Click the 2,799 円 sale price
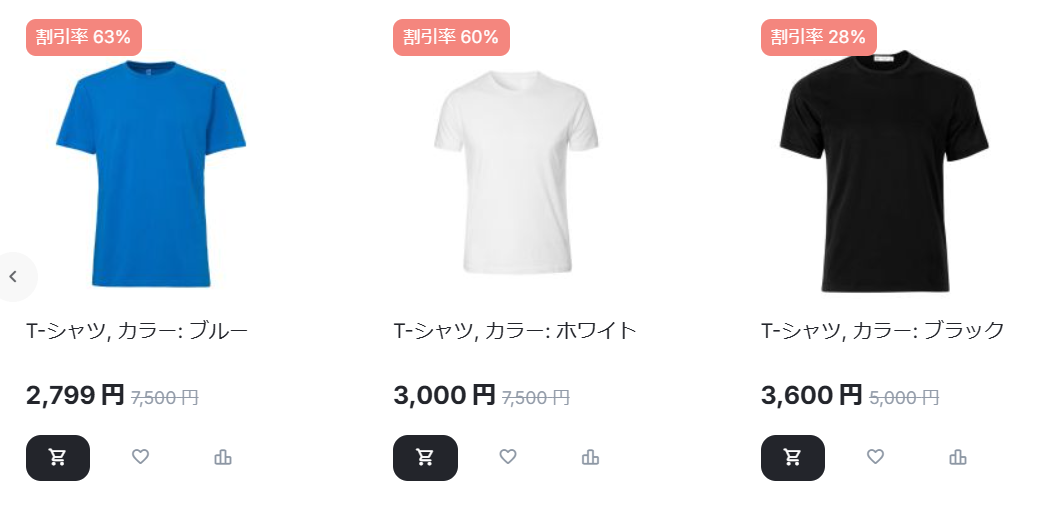The height and width of the screenshot is (506, 1047). tap(75, 396)
